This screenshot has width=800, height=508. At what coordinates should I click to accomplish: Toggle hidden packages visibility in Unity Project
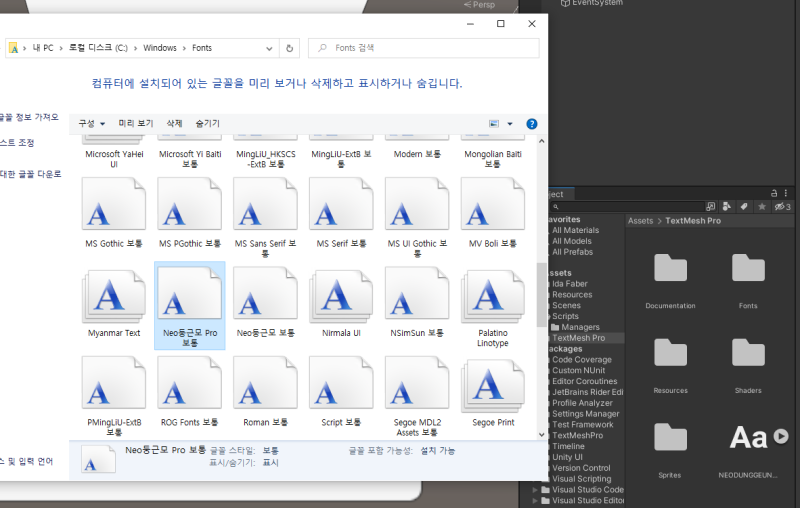pos(782,207)
